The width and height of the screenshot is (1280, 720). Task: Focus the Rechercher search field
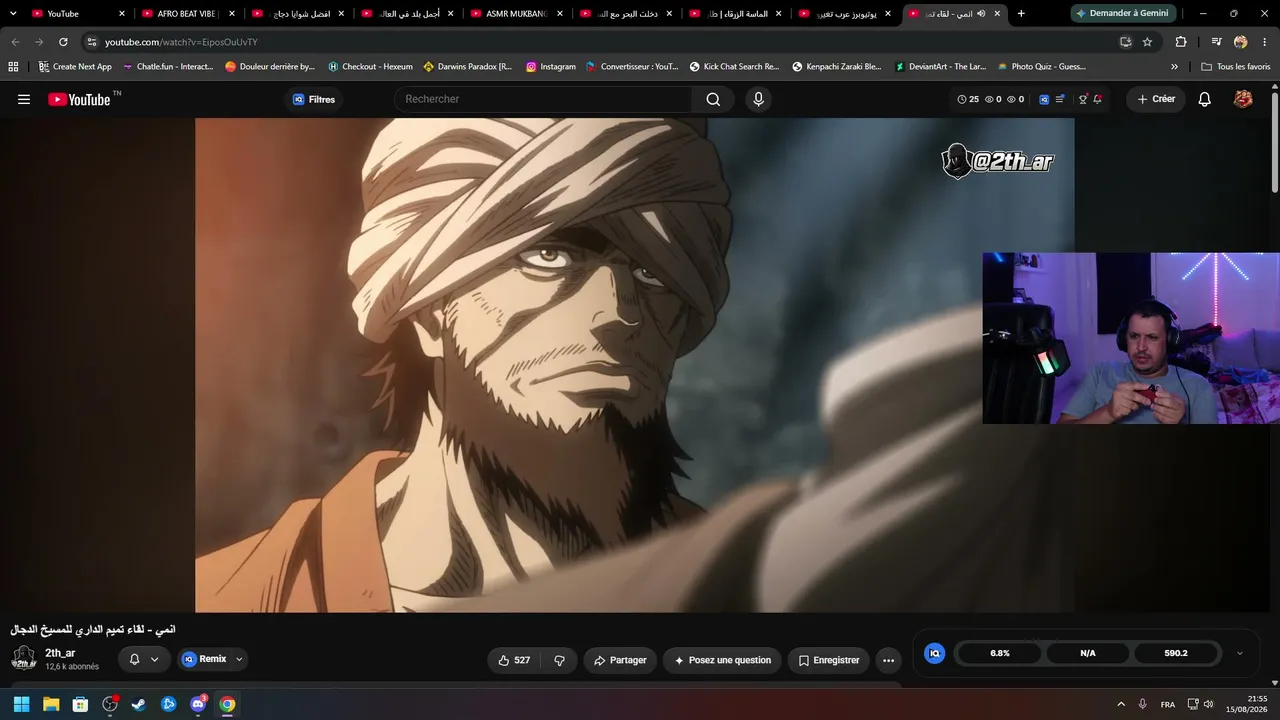click(x=543, y=99)
